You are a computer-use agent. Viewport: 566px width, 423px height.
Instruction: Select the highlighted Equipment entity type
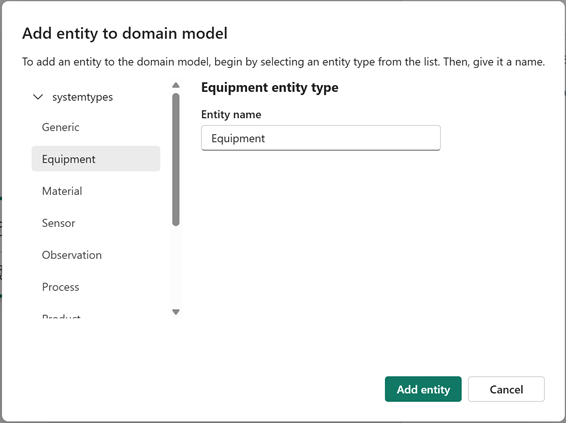[x=96, y=159]
